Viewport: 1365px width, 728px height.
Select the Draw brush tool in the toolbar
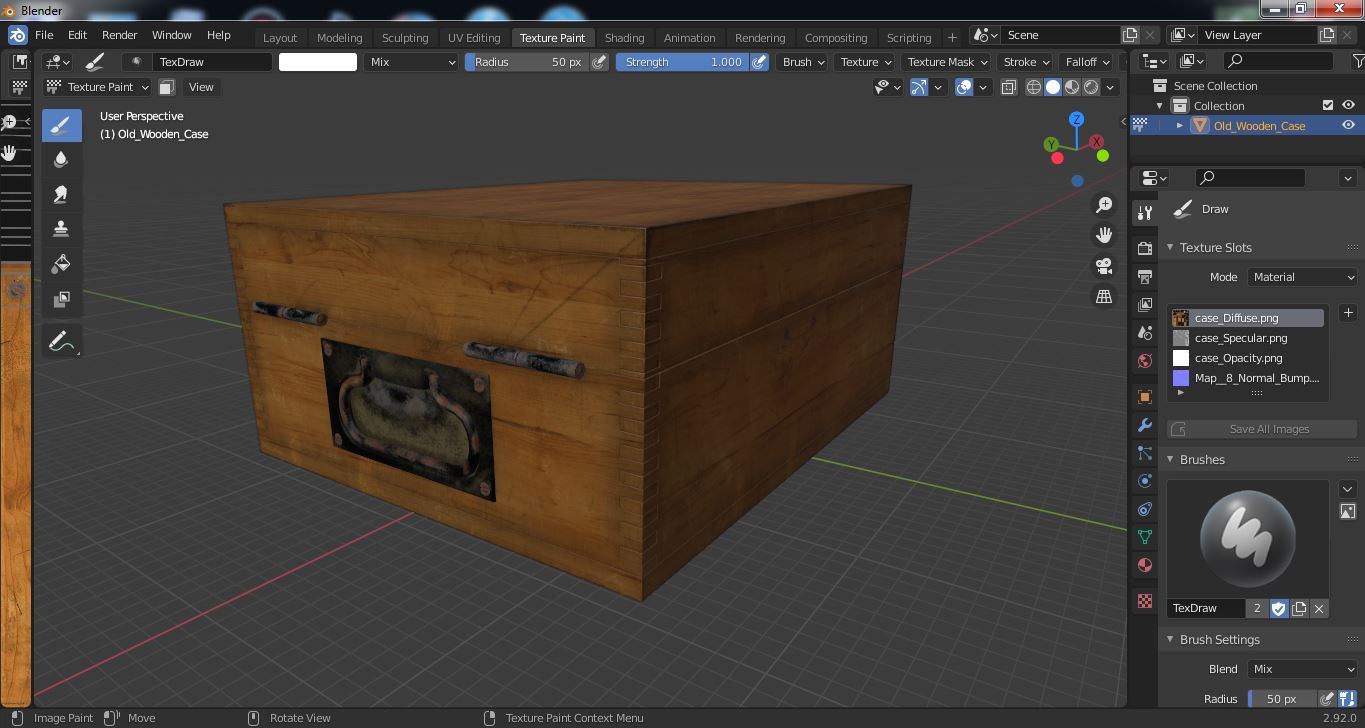pyautogui.click(x=61, y=126)
